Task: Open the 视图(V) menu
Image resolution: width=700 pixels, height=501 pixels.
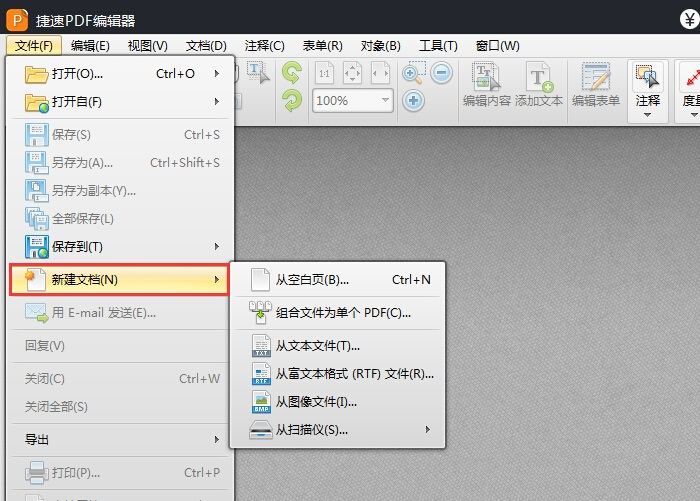Action: click(147, 46)
